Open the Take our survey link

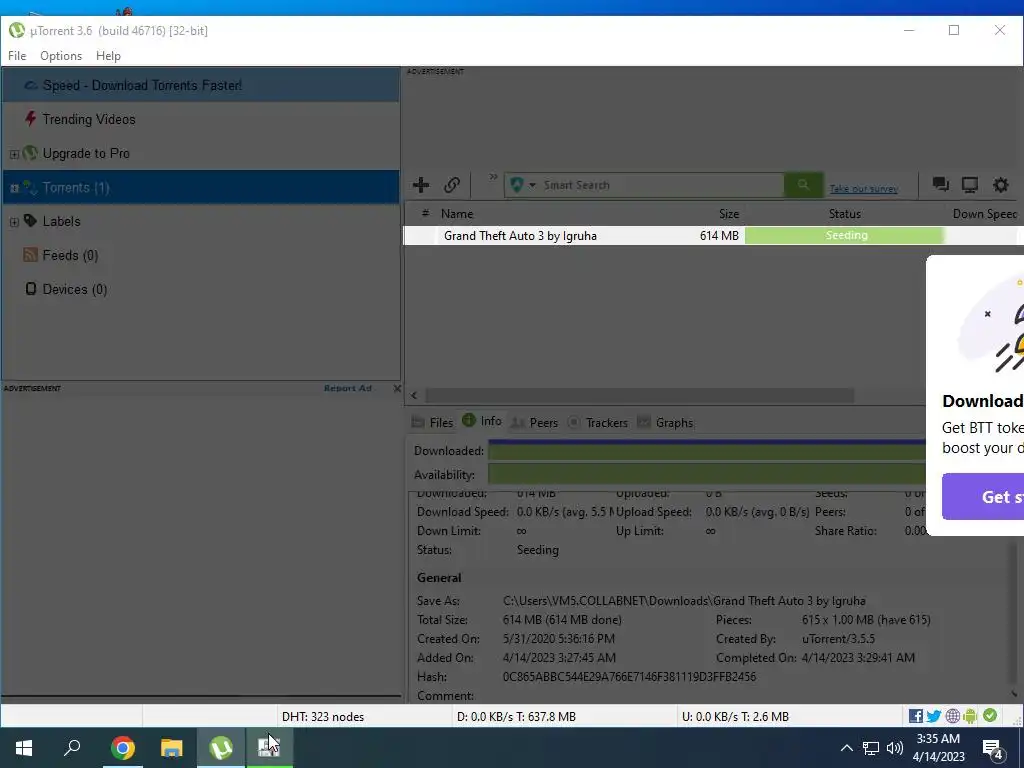click(863, 189)
